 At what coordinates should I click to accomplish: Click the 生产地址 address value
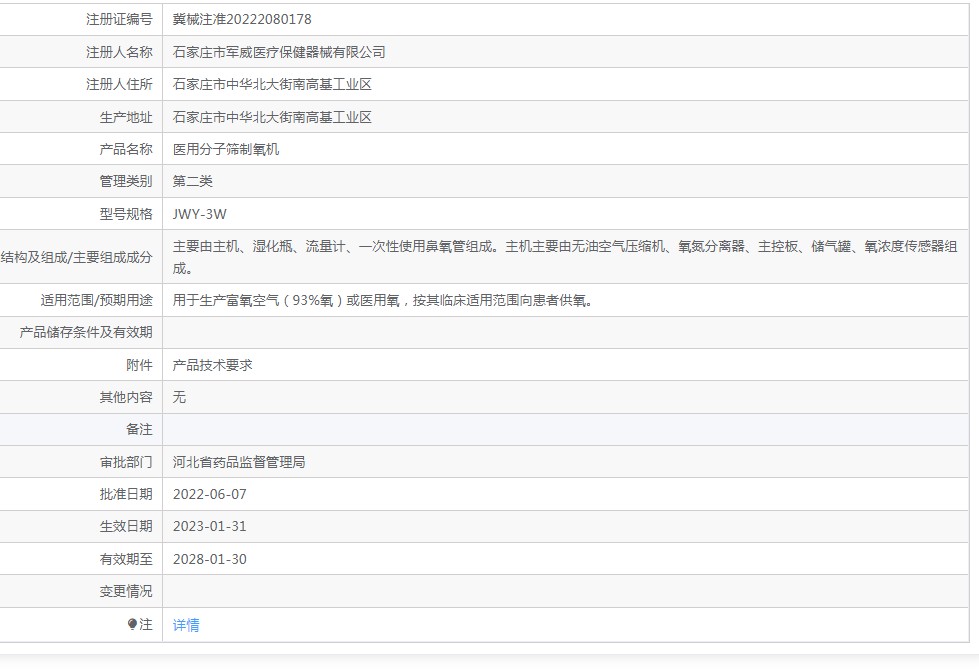tap(272, 117)
